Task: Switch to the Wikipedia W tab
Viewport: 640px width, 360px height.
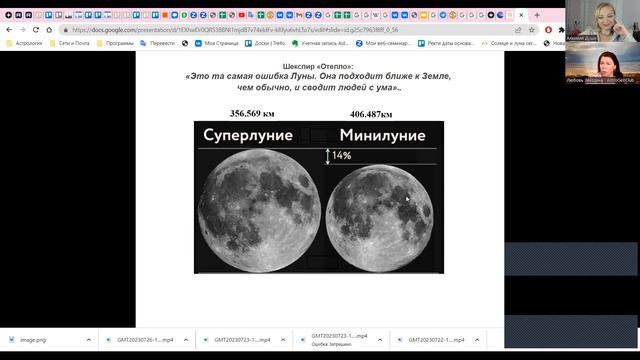Action: point(376,15)
